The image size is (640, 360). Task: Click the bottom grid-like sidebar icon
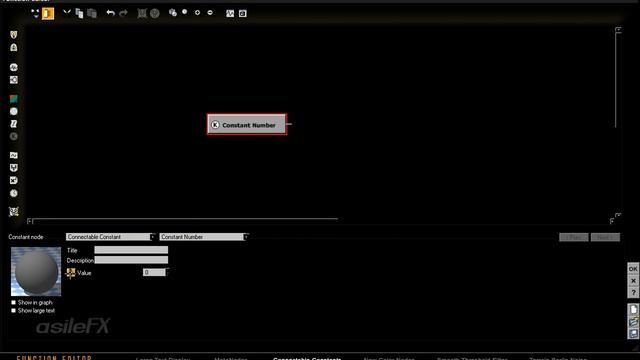click(x=13, y=211)
